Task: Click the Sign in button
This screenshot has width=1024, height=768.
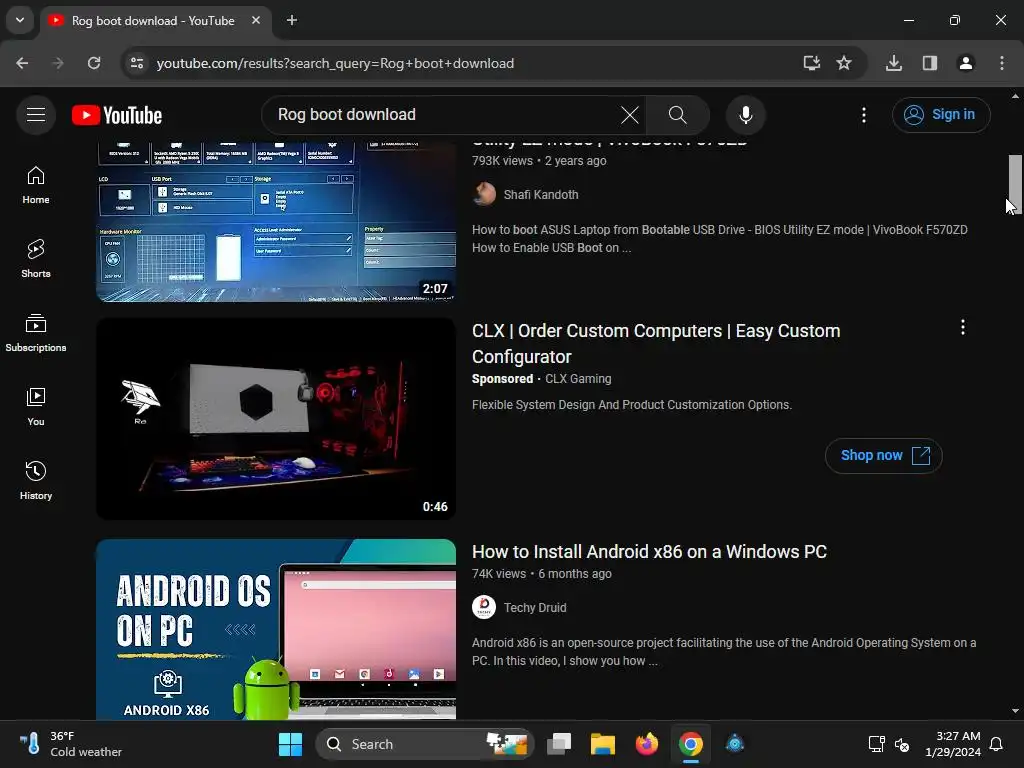Action: tap(940, 115)
